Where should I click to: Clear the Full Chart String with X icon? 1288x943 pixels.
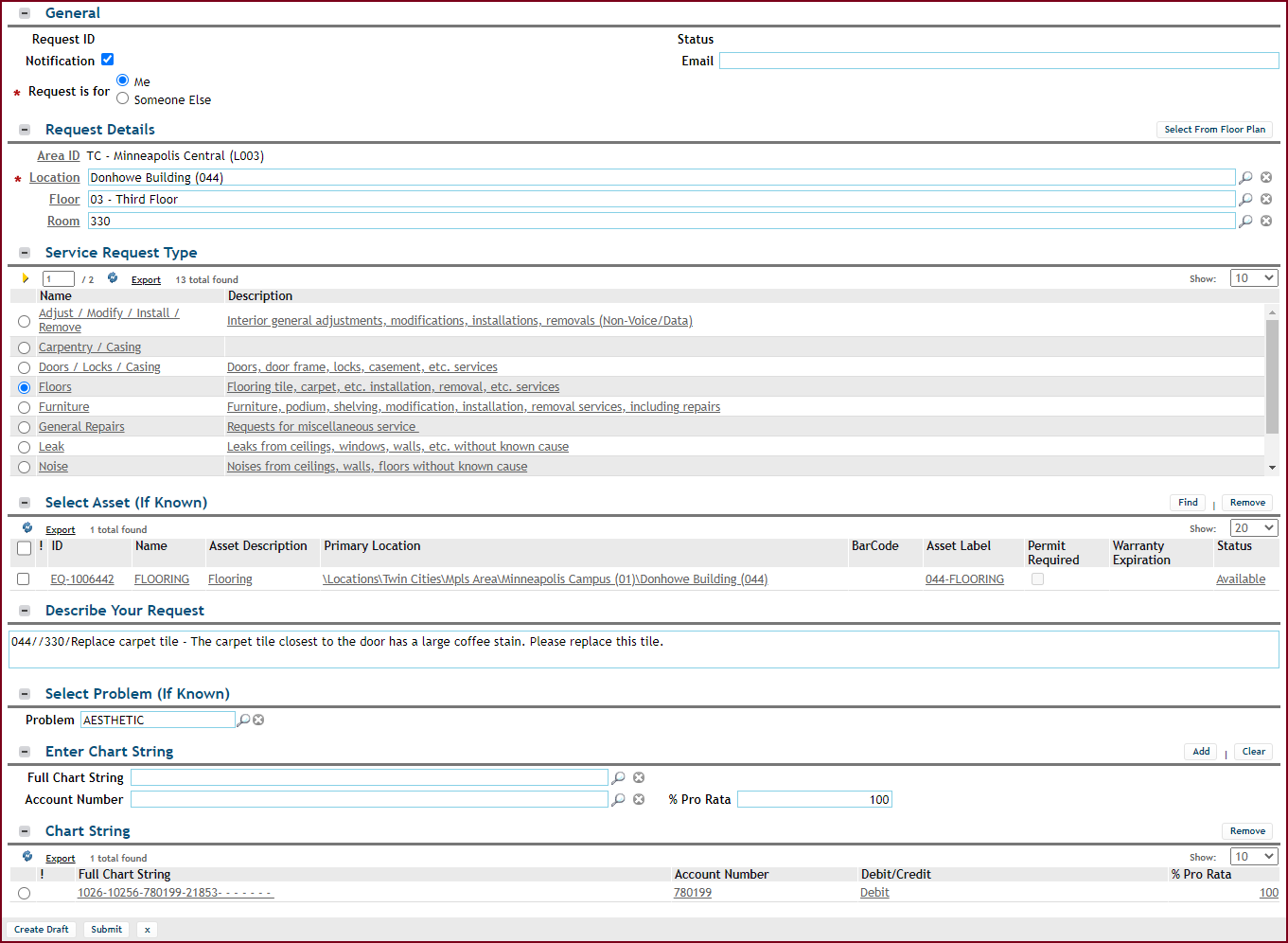[x=639, y=778]
